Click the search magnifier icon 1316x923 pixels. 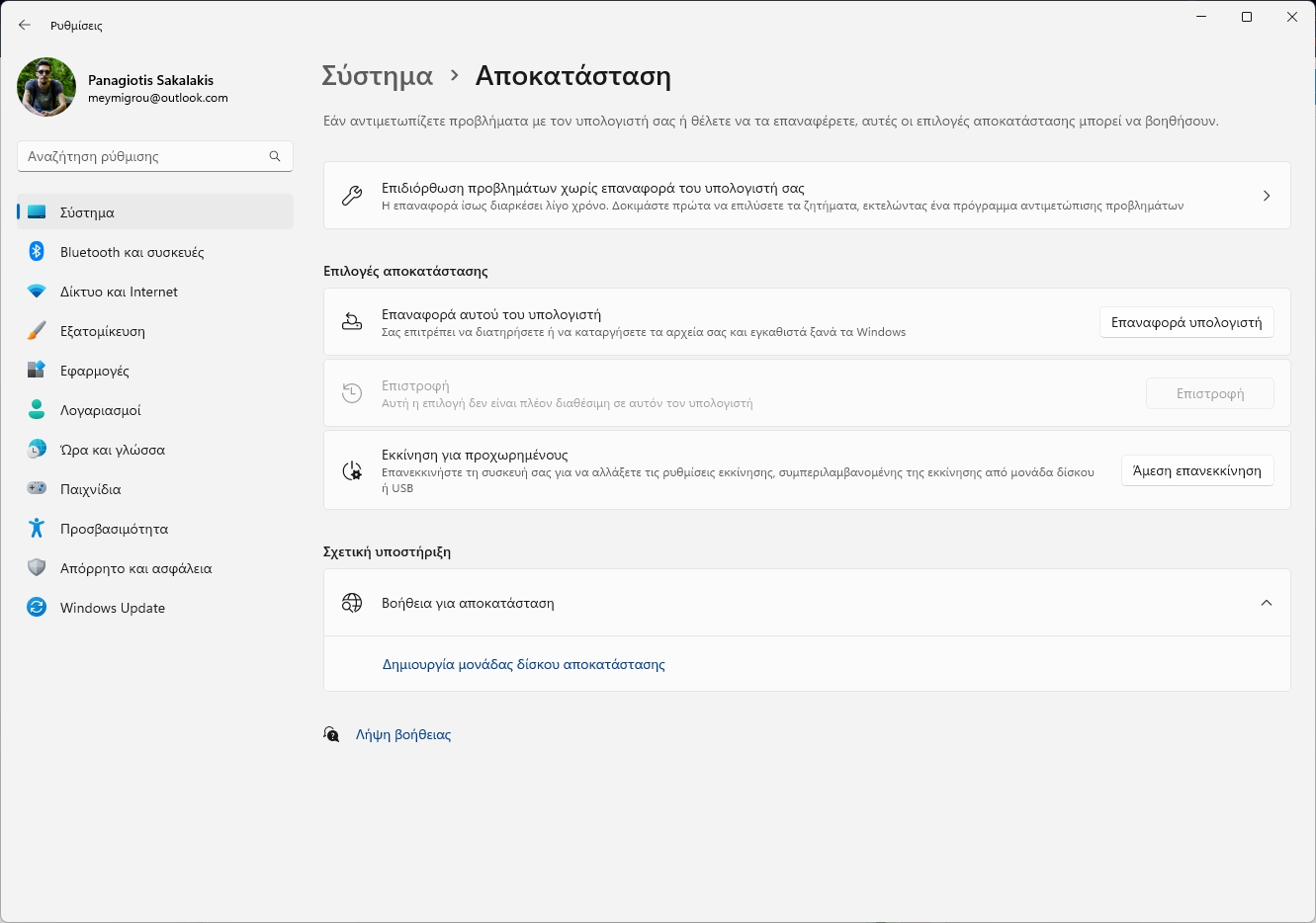point(275,156)
